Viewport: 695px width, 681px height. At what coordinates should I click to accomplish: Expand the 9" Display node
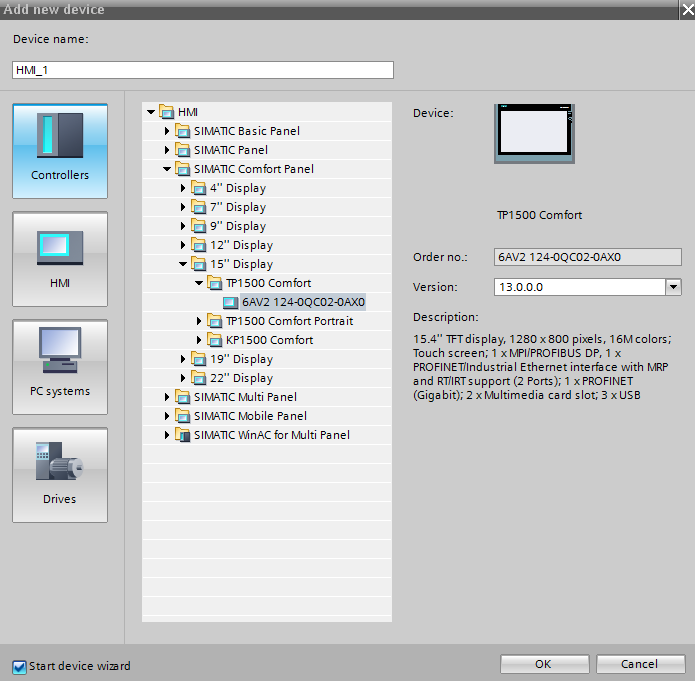[183, 227]
